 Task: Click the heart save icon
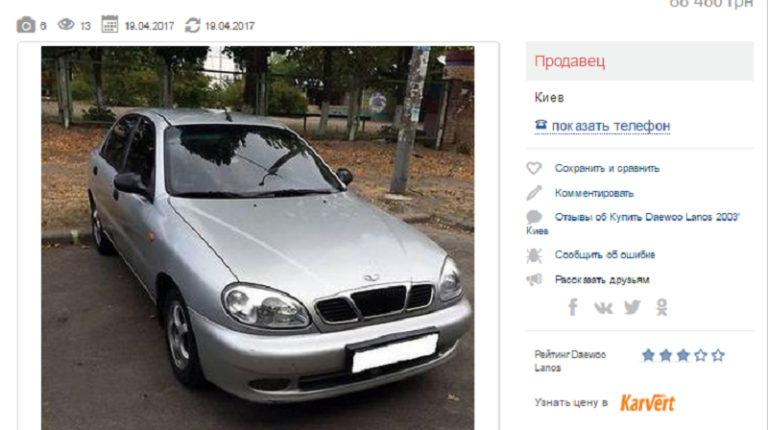534,168
